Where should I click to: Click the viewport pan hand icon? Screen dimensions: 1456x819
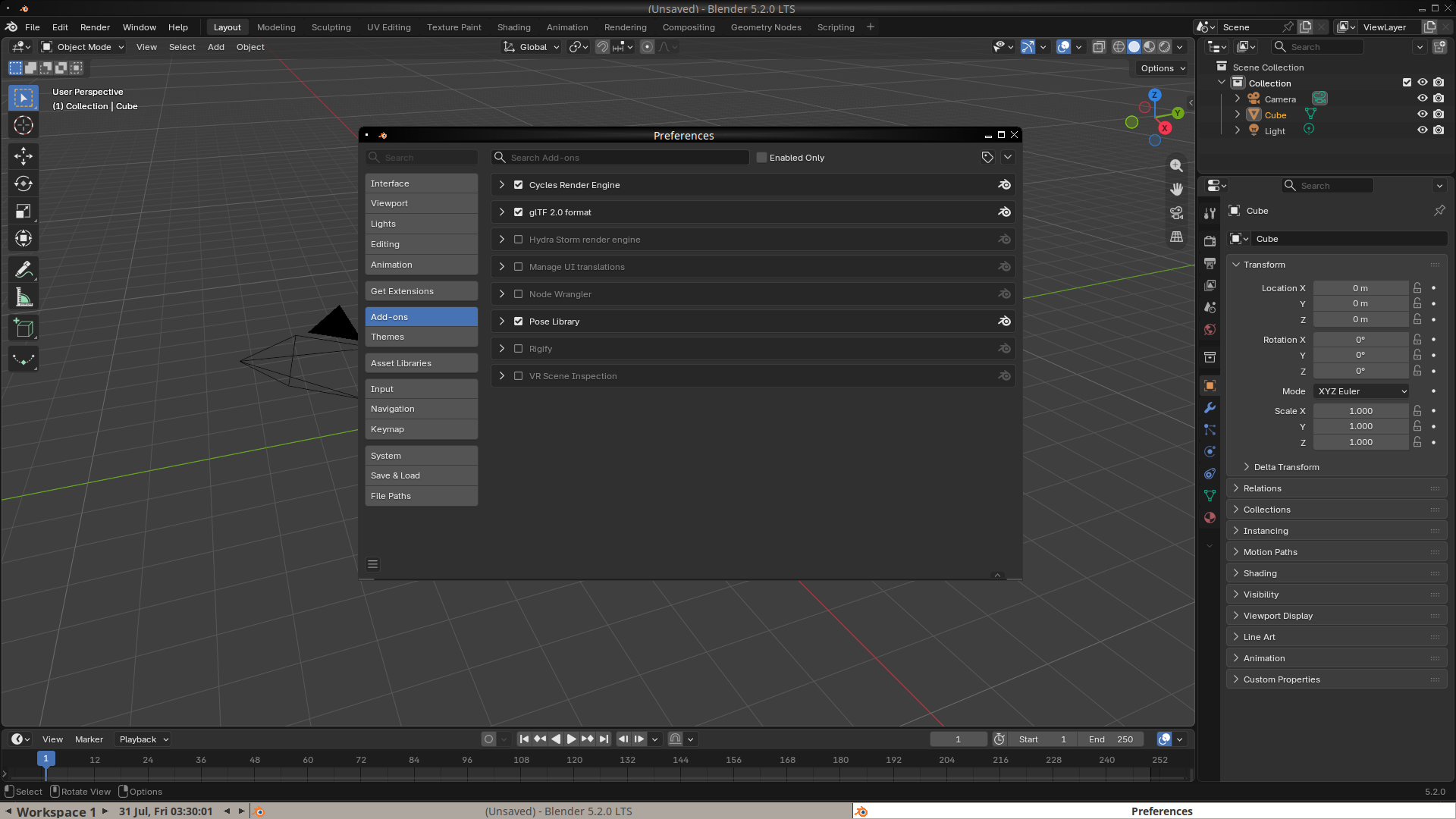click(x=1176, y=189)
